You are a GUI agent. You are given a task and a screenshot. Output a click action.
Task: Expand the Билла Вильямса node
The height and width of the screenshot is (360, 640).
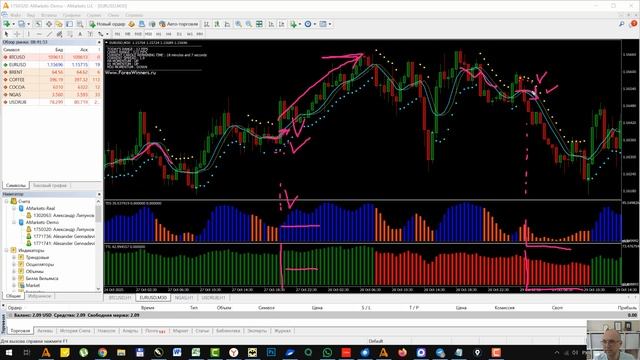pos(14,278)
